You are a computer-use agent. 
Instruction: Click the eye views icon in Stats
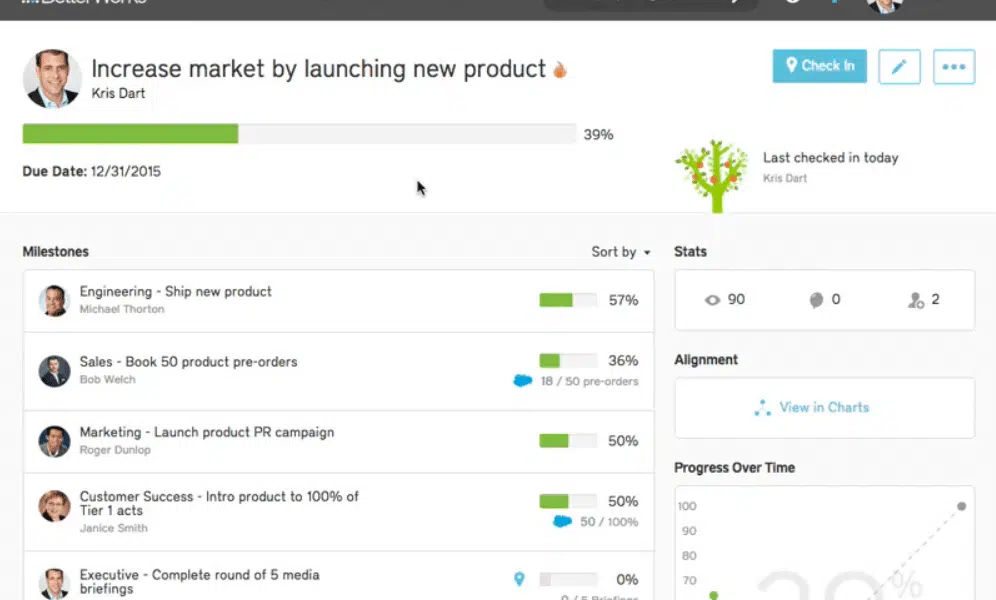[712, 299]
